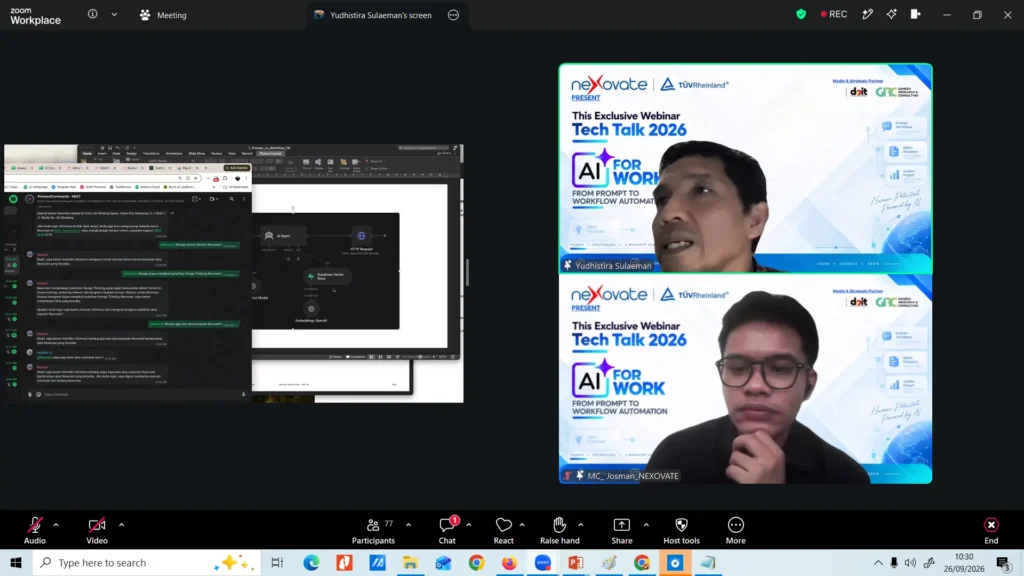
Task: Open the volume control in tray
Action: (x=910, y=562)
